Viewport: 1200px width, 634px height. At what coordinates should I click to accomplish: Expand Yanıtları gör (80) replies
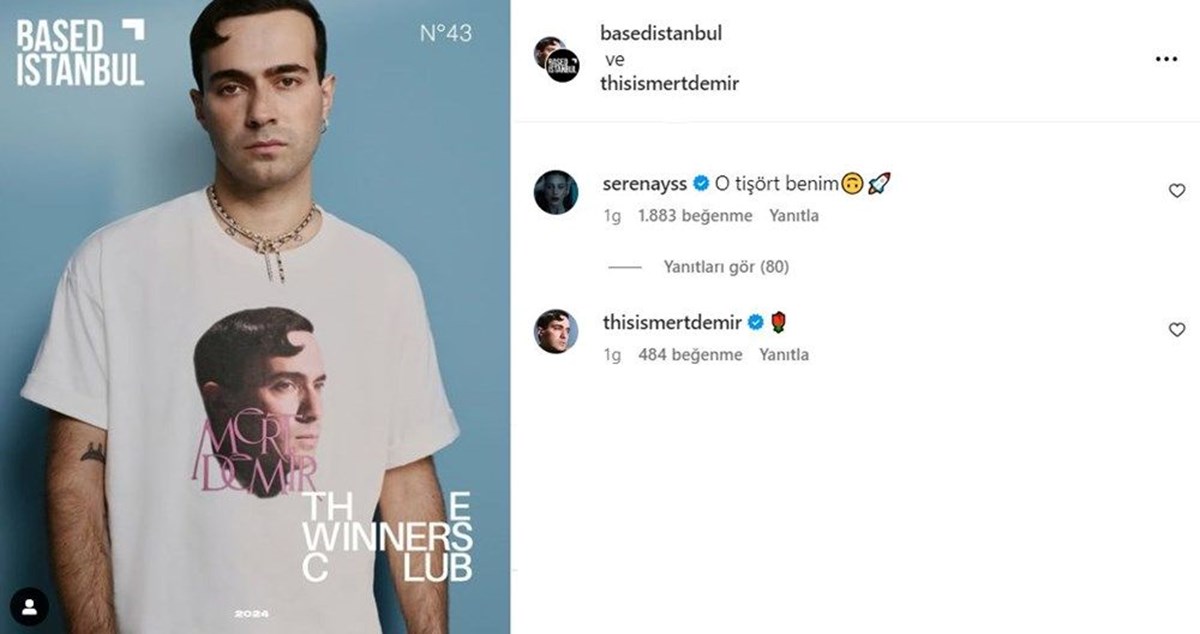coord(726,267)
